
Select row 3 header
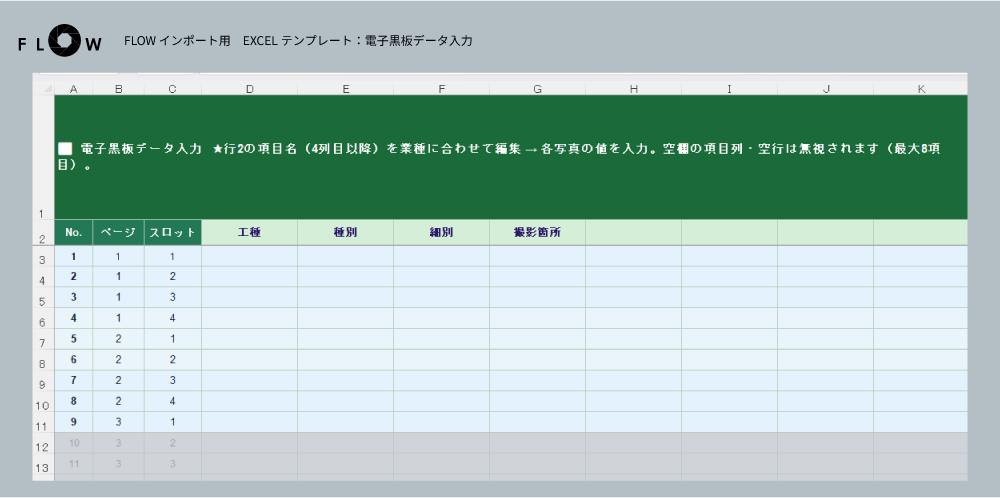click(x=43, y=256)
